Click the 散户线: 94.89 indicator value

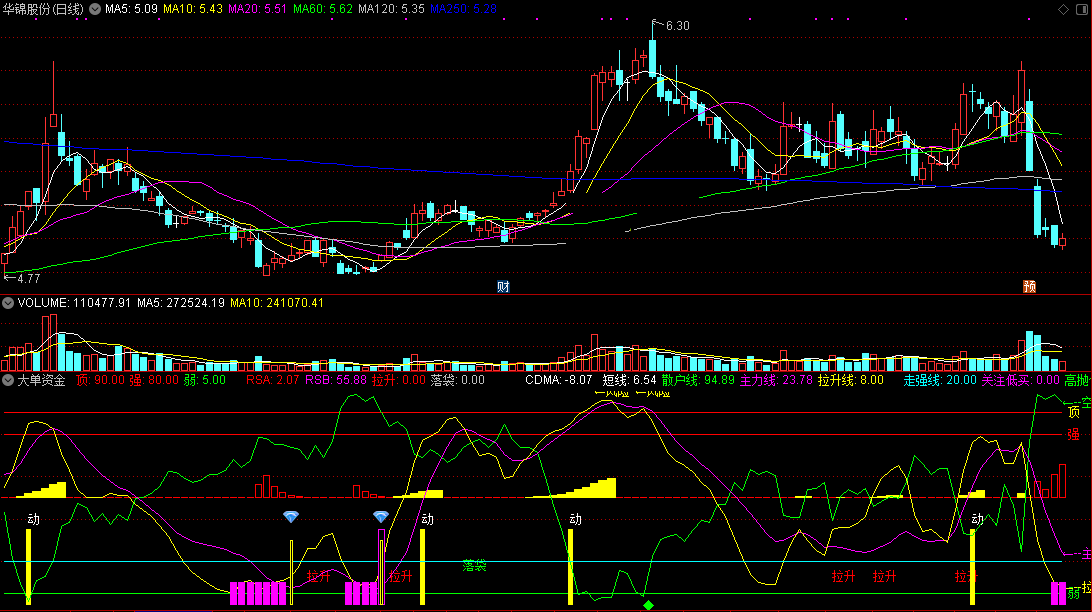pos(698,380)
